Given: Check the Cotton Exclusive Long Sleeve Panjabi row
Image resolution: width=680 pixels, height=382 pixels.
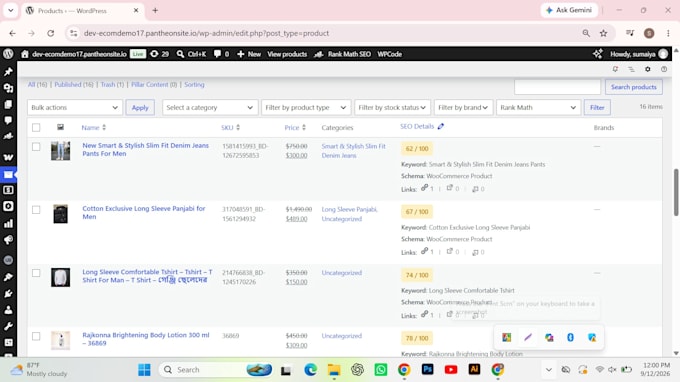Looking at the screenshot, I should pos(36,210).
